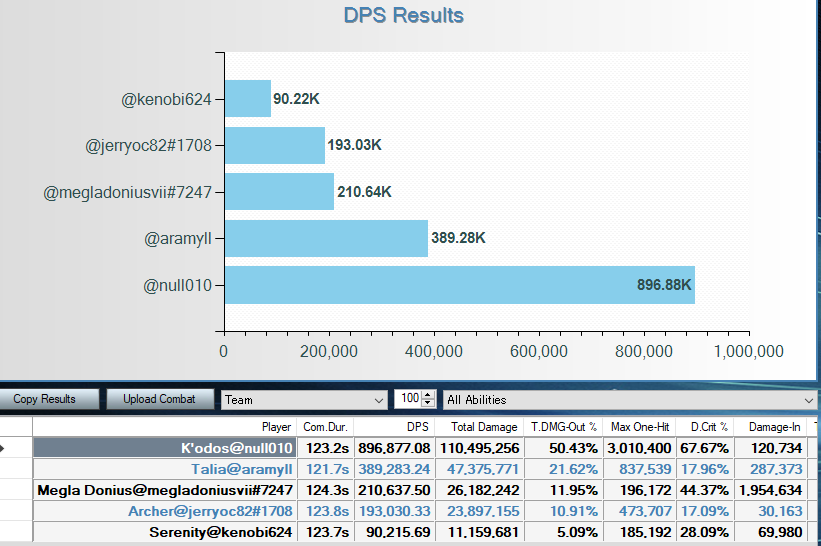Increase the 100 value with up arrow

pyautogui.click(x=429, y=396)
